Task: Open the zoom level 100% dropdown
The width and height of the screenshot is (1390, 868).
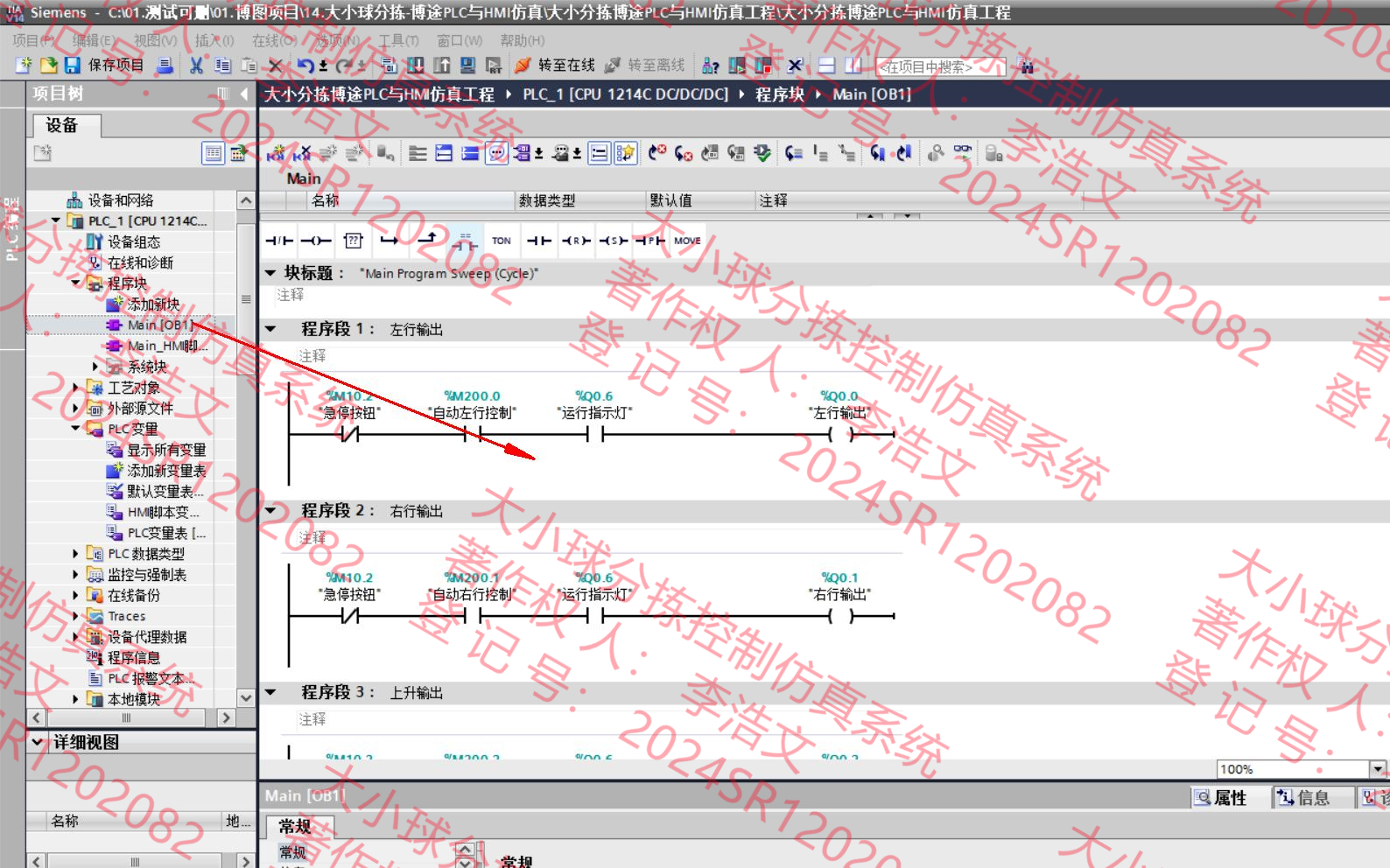Action: tap(1378, 769)
